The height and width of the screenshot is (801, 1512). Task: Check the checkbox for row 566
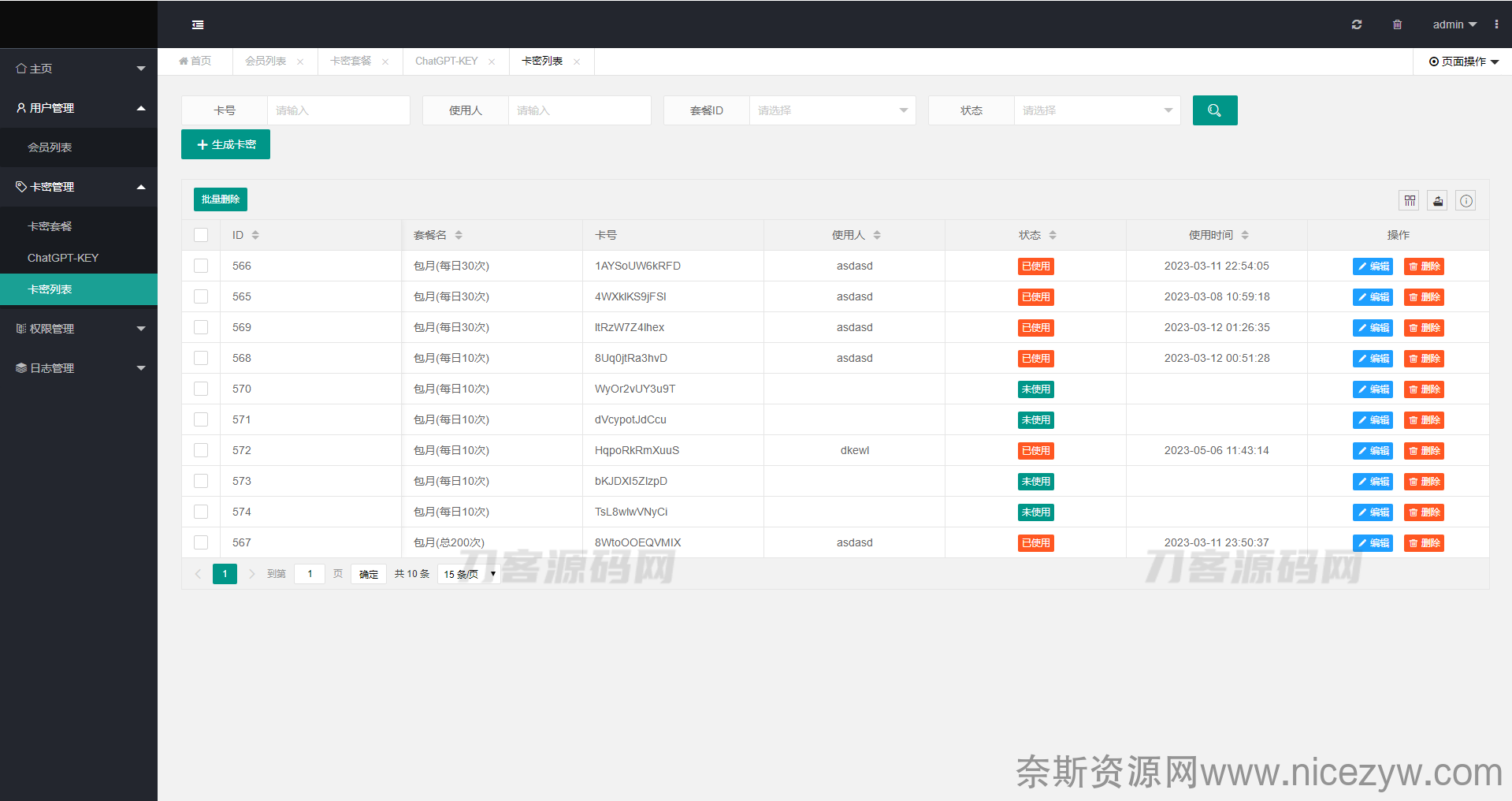point(201,266)
